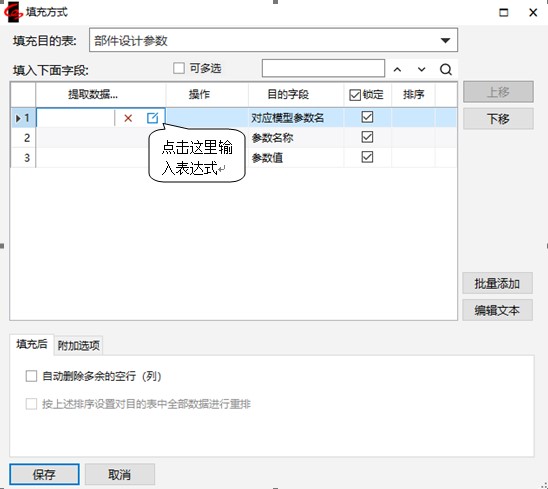This screenshot has width=548, height=489.
Task: Click the magnifier search icon
Action: [x=446, y=69]
